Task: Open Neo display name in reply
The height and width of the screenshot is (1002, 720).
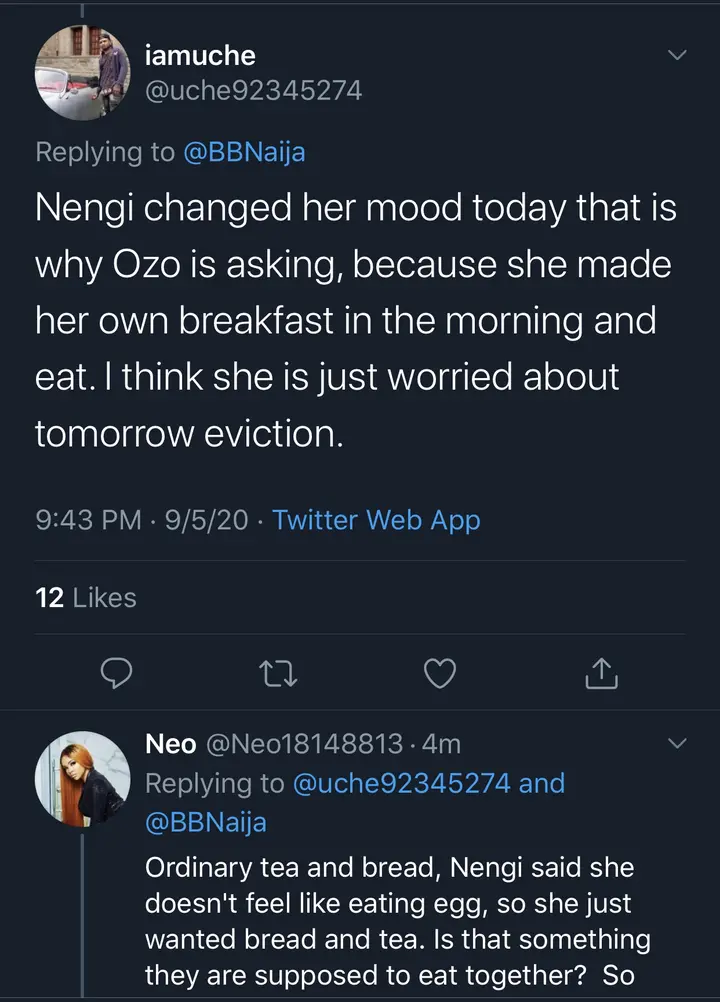Action: click(171, 744)
